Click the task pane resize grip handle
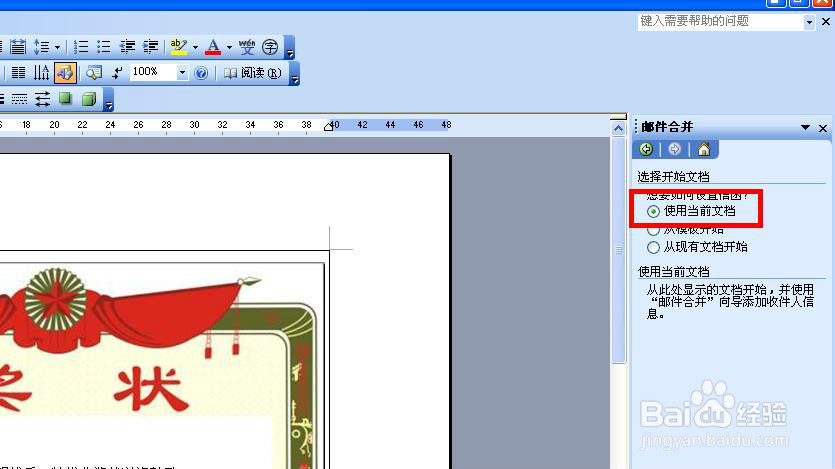 pos(635,127)
